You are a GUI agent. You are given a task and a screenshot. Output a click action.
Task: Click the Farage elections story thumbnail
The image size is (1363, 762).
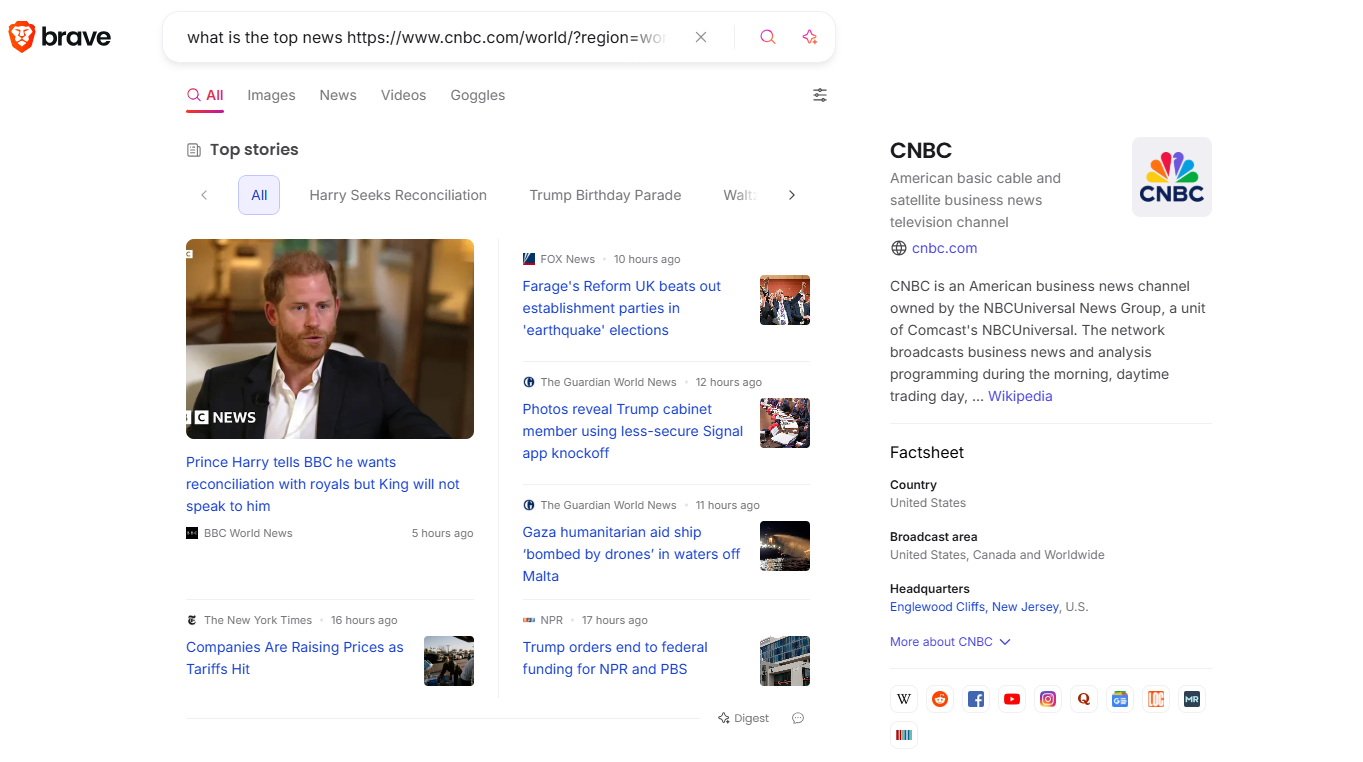(x=785, y=300)
